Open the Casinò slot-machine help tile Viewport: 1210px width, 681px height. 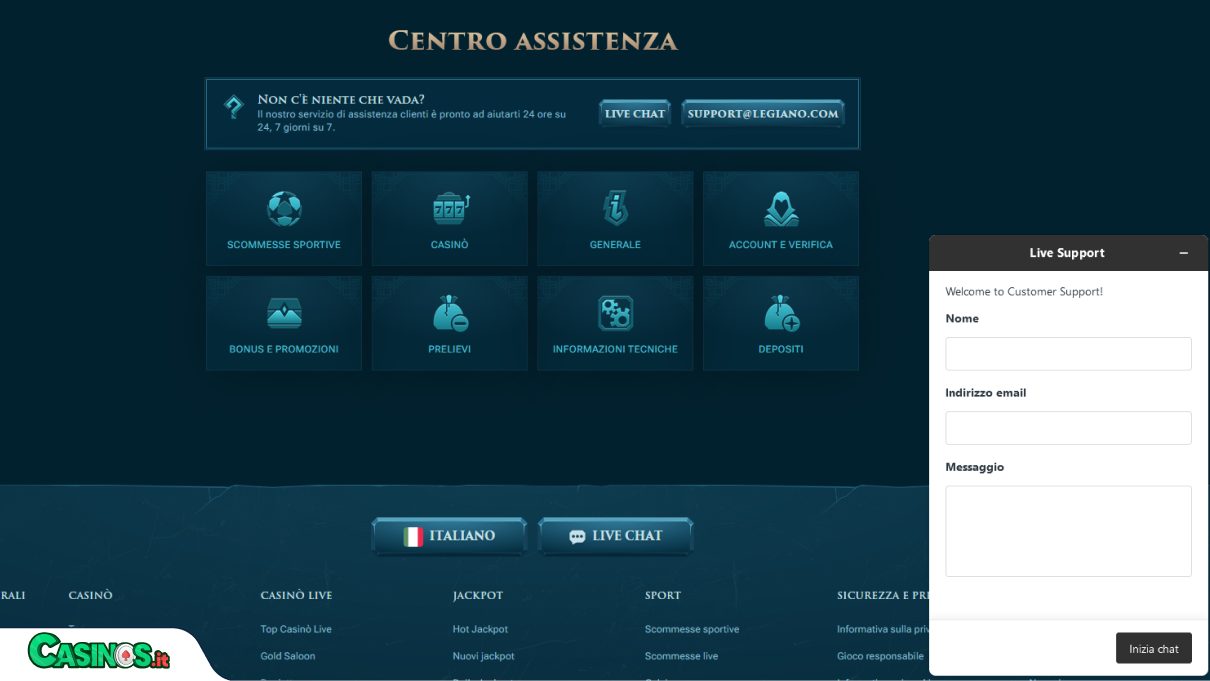pos(450,218)
